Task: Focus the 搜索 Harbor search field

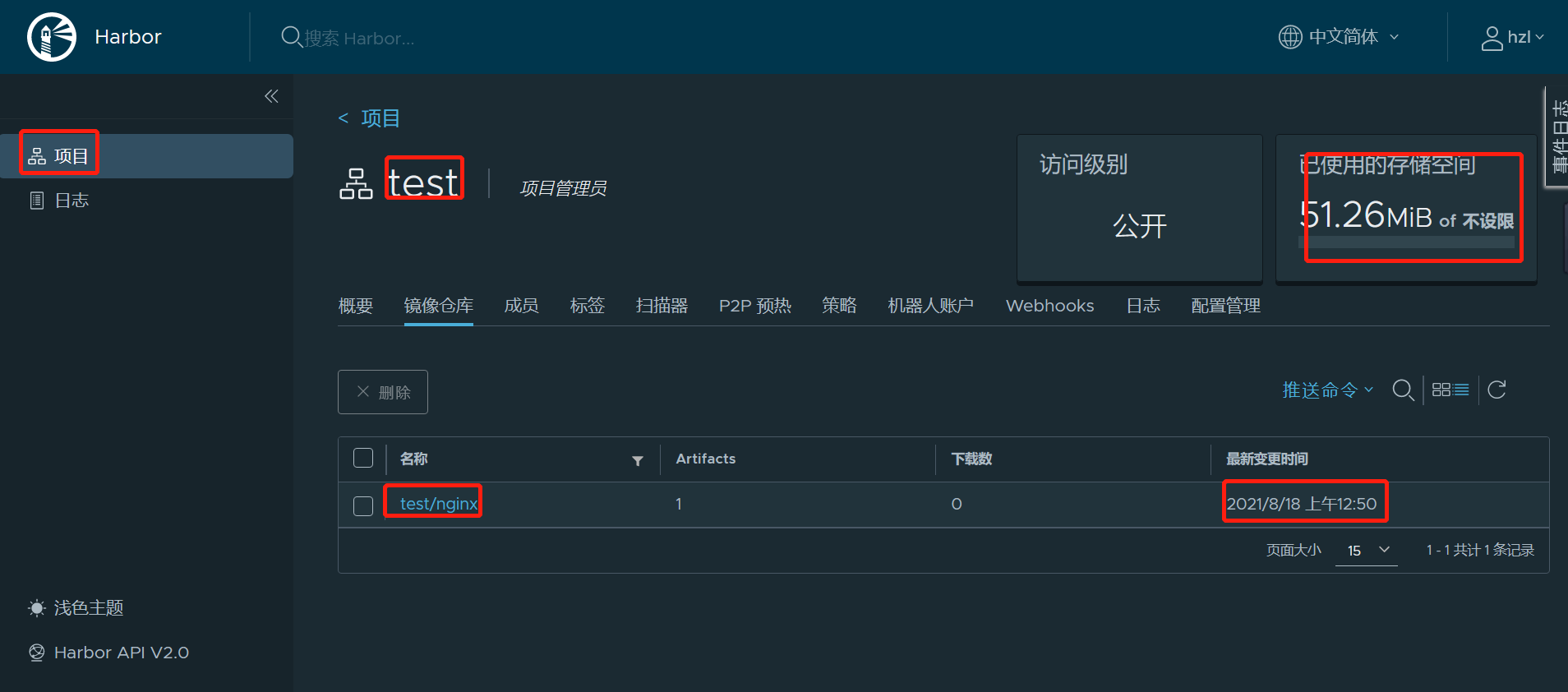Action: click(359, 38)
